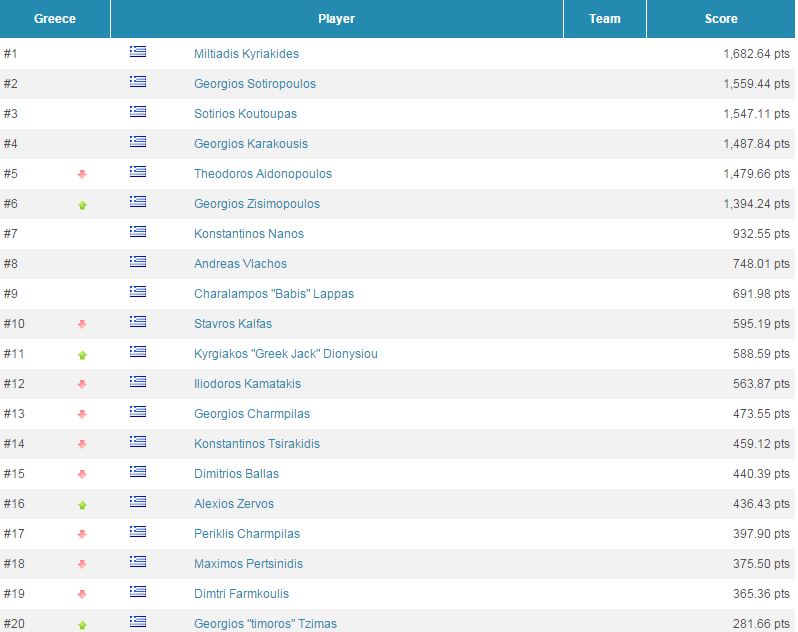798x632 pixels.
Task: Click red down arrow at rank #10
Action: pos(82,324)
